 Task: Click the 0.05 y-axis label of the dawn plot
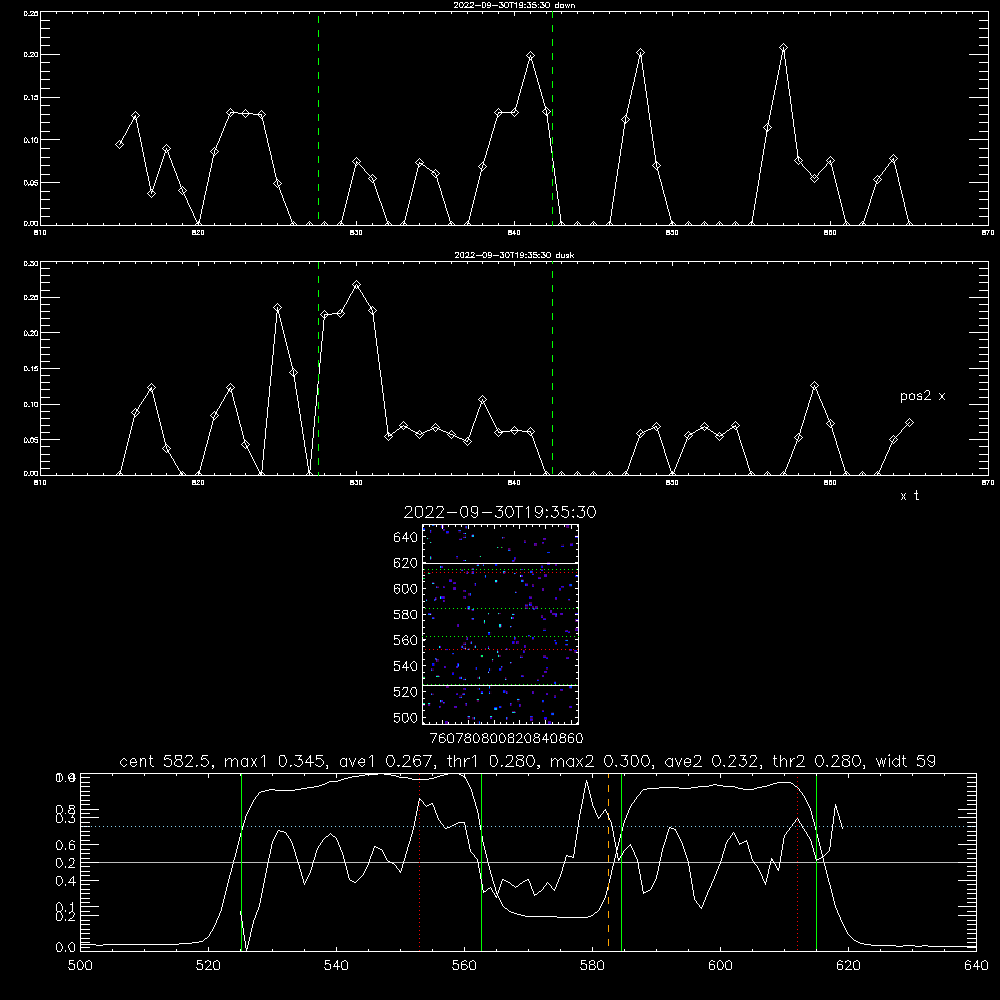(x=31, y=182)
